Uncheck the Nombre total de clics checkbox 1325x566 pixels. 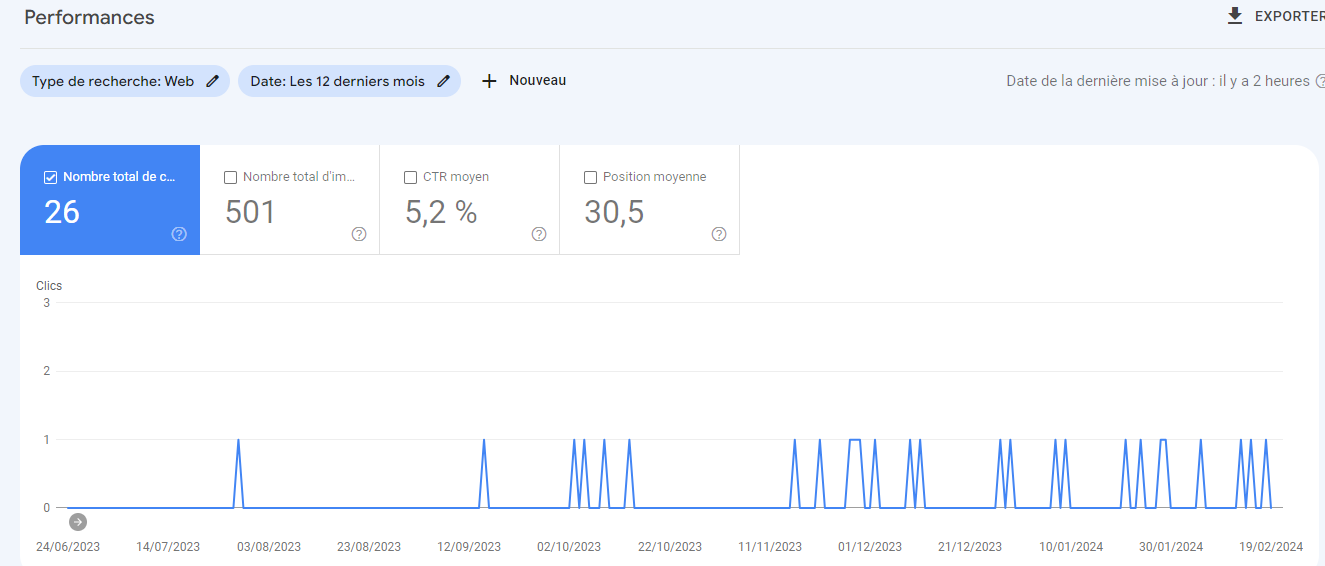[51, 177]
